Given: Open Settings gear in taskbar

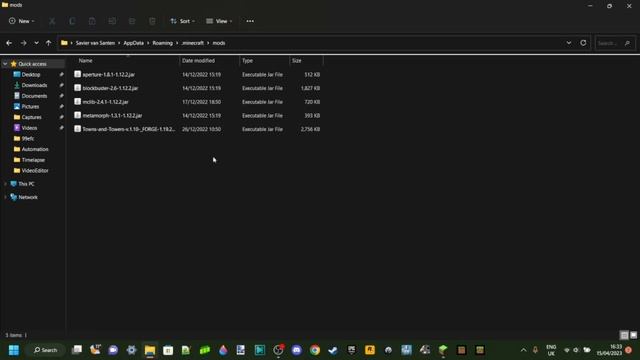Looking at the screenshot, I should [x=131, y=350].
